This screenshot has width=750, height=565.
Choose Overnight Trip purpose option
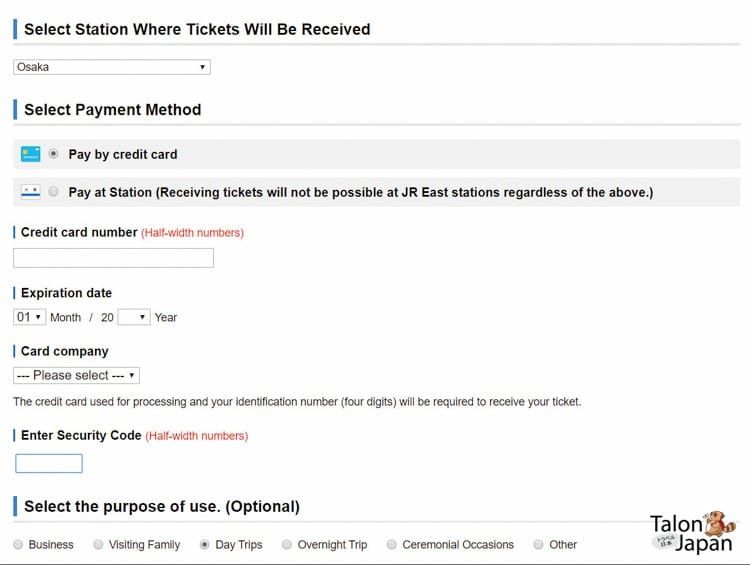(287, 544)
